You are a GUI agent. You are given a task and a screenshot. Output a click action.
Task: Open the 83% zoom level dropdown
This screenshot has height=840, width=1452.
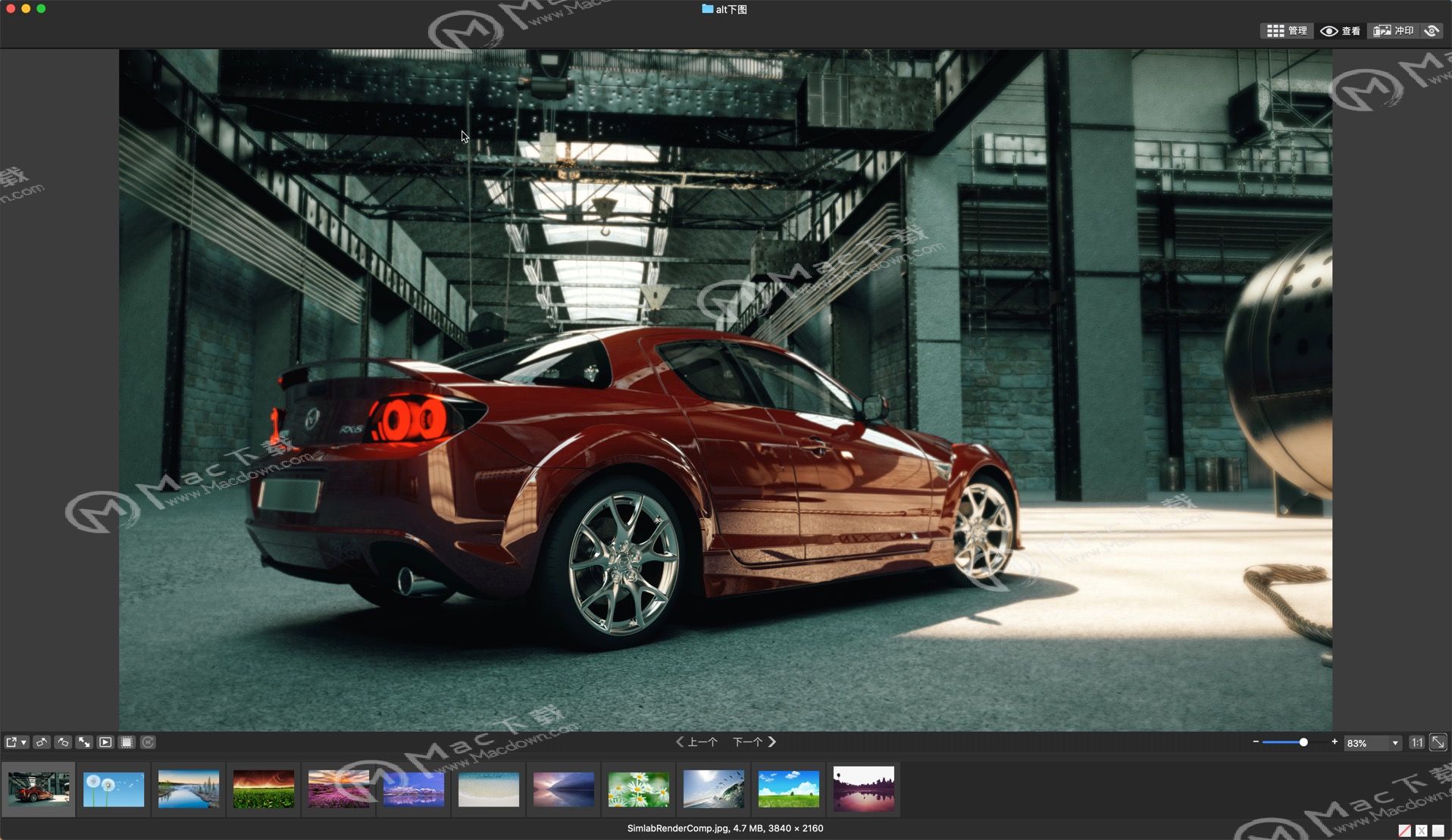1372,743
